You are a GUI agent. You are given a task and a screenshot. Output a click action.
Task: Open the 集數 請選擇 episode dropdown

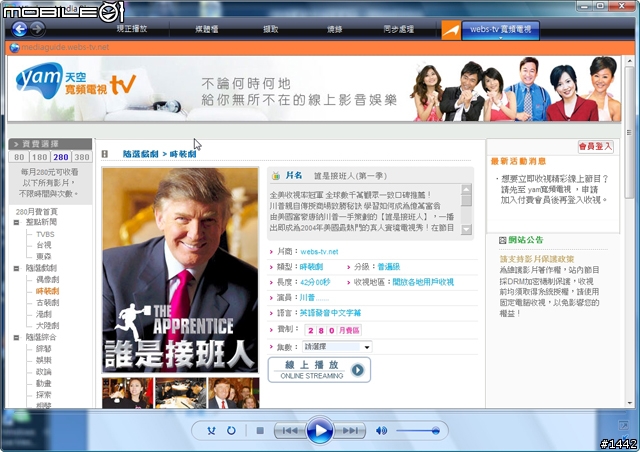click(337, 347)
